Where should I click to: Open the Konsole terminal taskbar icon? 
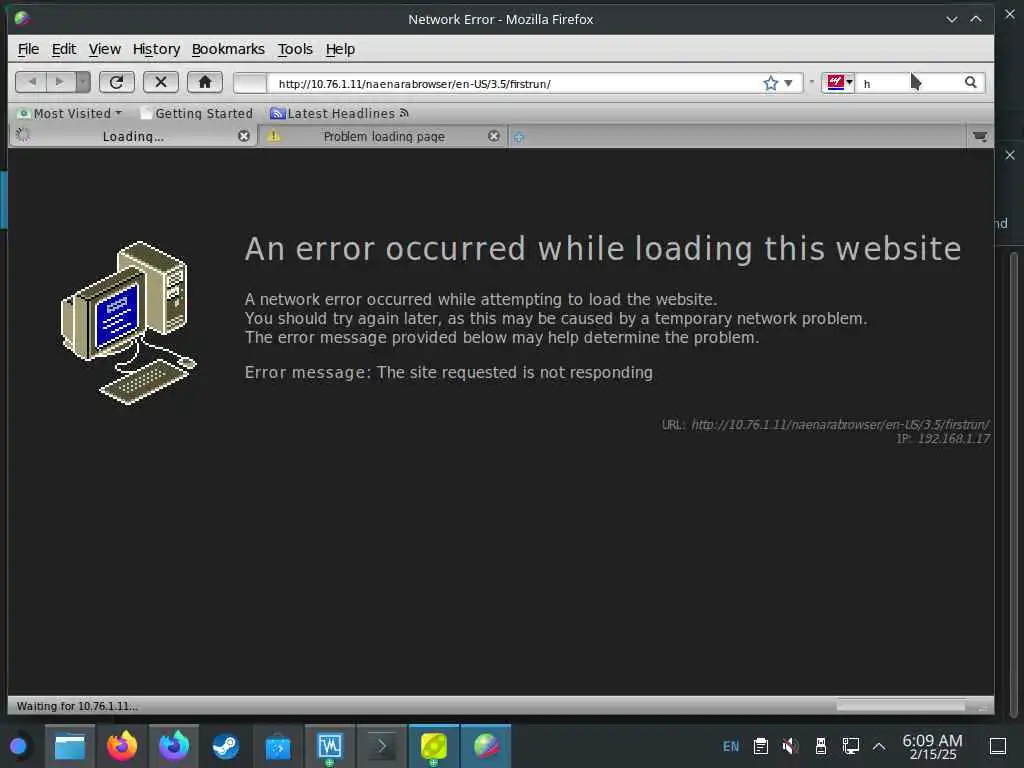pos(381,746)
